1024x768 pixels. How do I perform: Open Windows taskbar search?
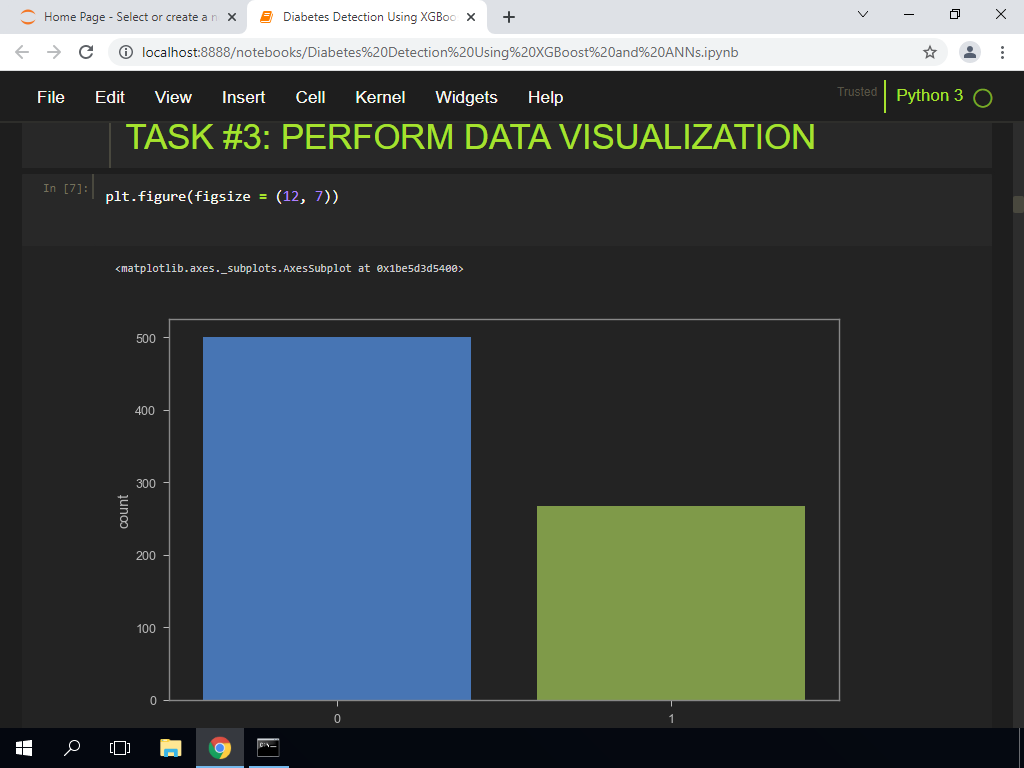72,748
